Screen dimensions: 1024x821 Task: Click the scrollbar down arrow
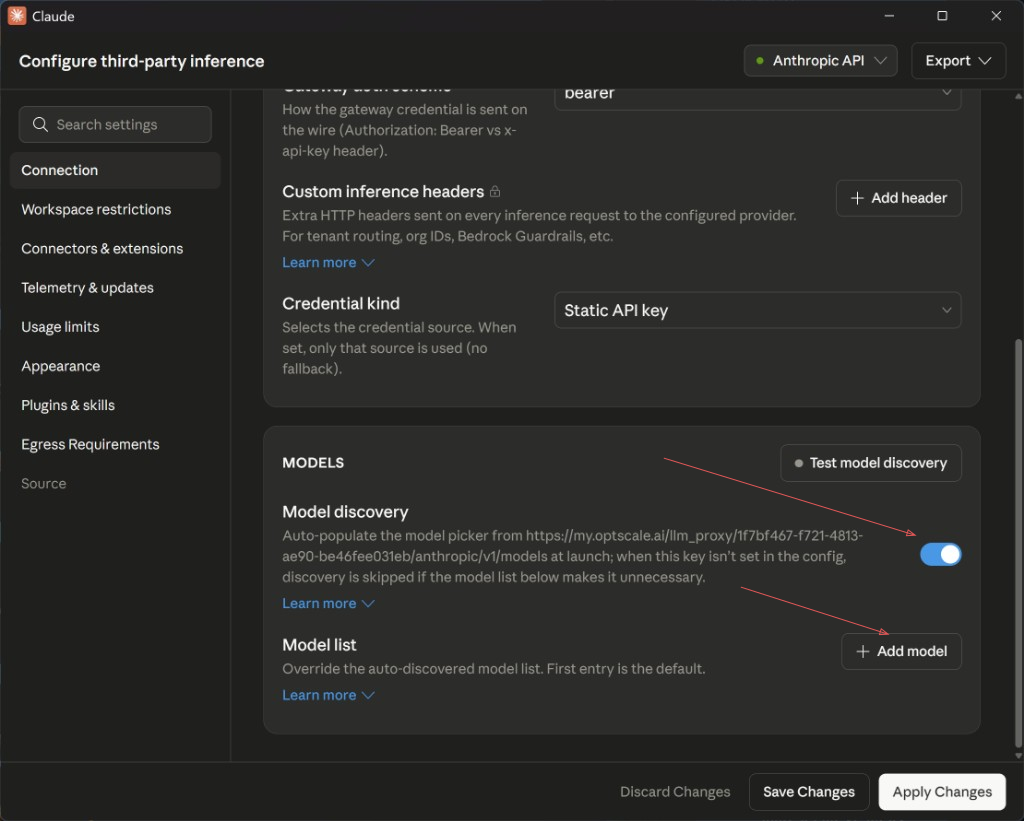coord(1018,756)
